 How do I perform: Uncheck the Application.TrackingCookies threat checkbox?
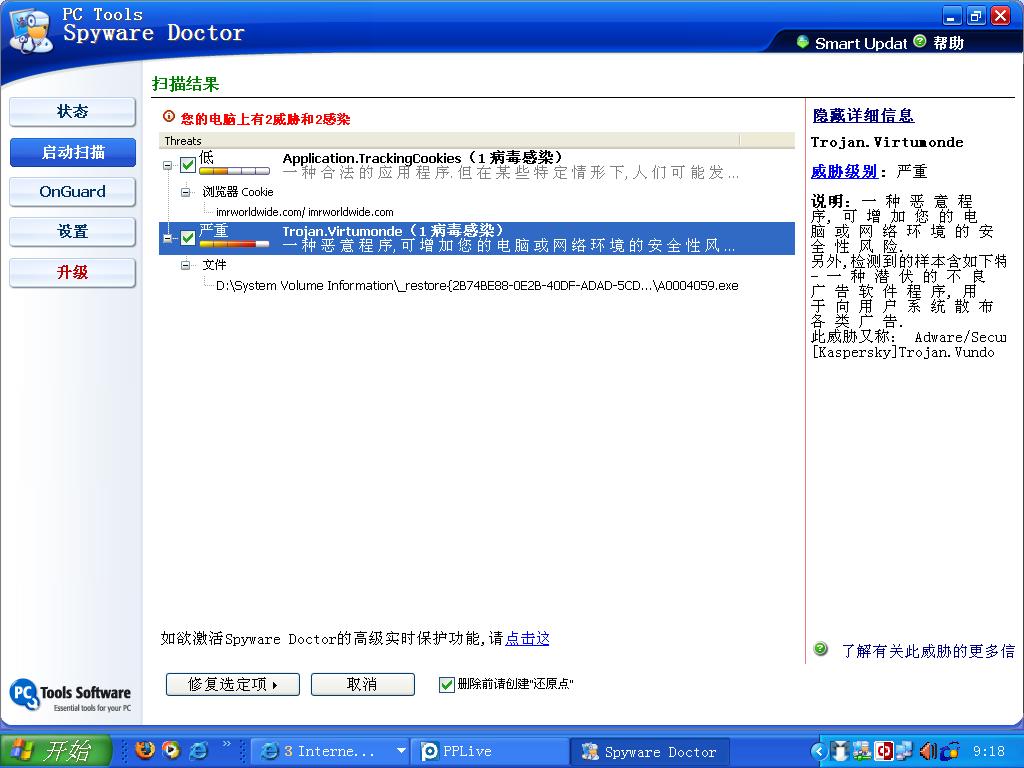[x=188, y=165]
